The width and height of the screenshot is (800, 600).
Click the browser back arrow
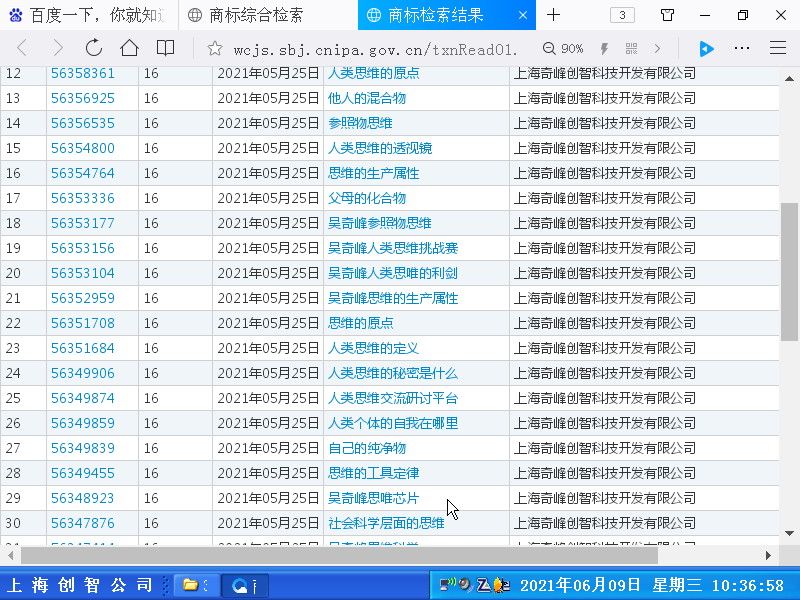pyautogui.click(x=22, y=48)
